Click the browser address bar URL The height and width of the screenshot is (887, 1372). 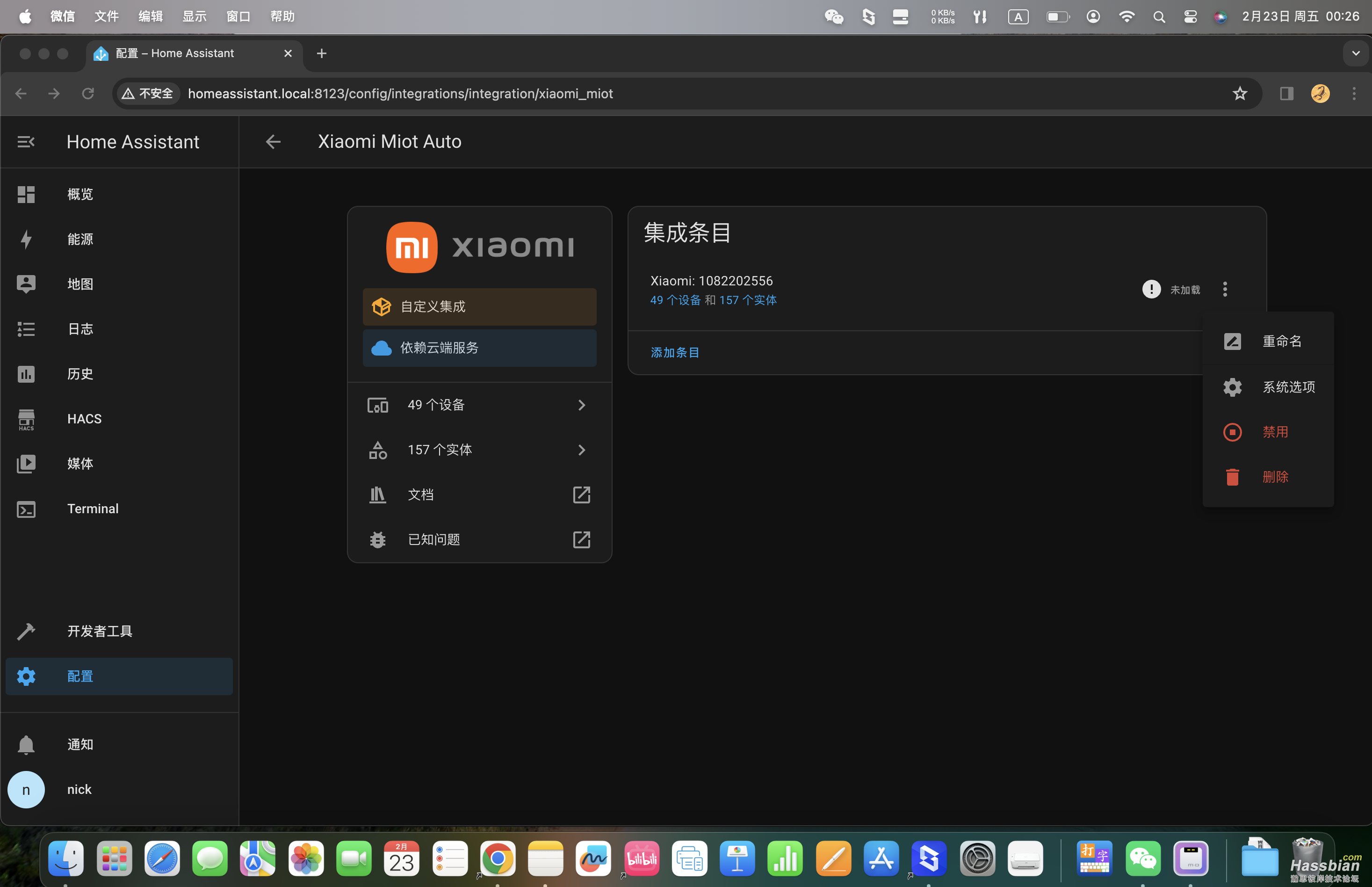click(400, 93)
